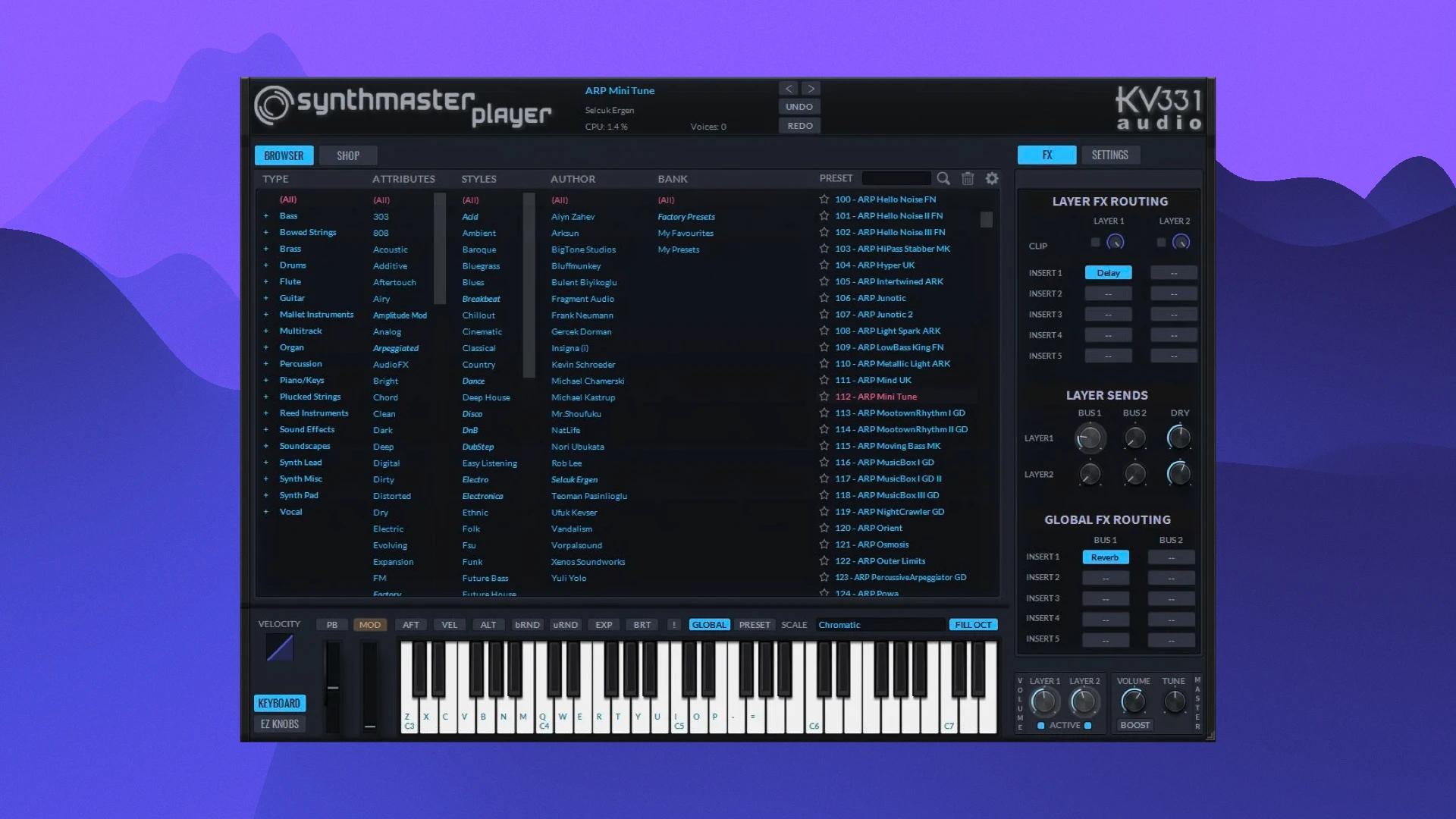The width and height of the screenshot is (1456, 819).
Task: Switch to the SHOP tab
Action: pyautogui.click(x=348, y=155)
